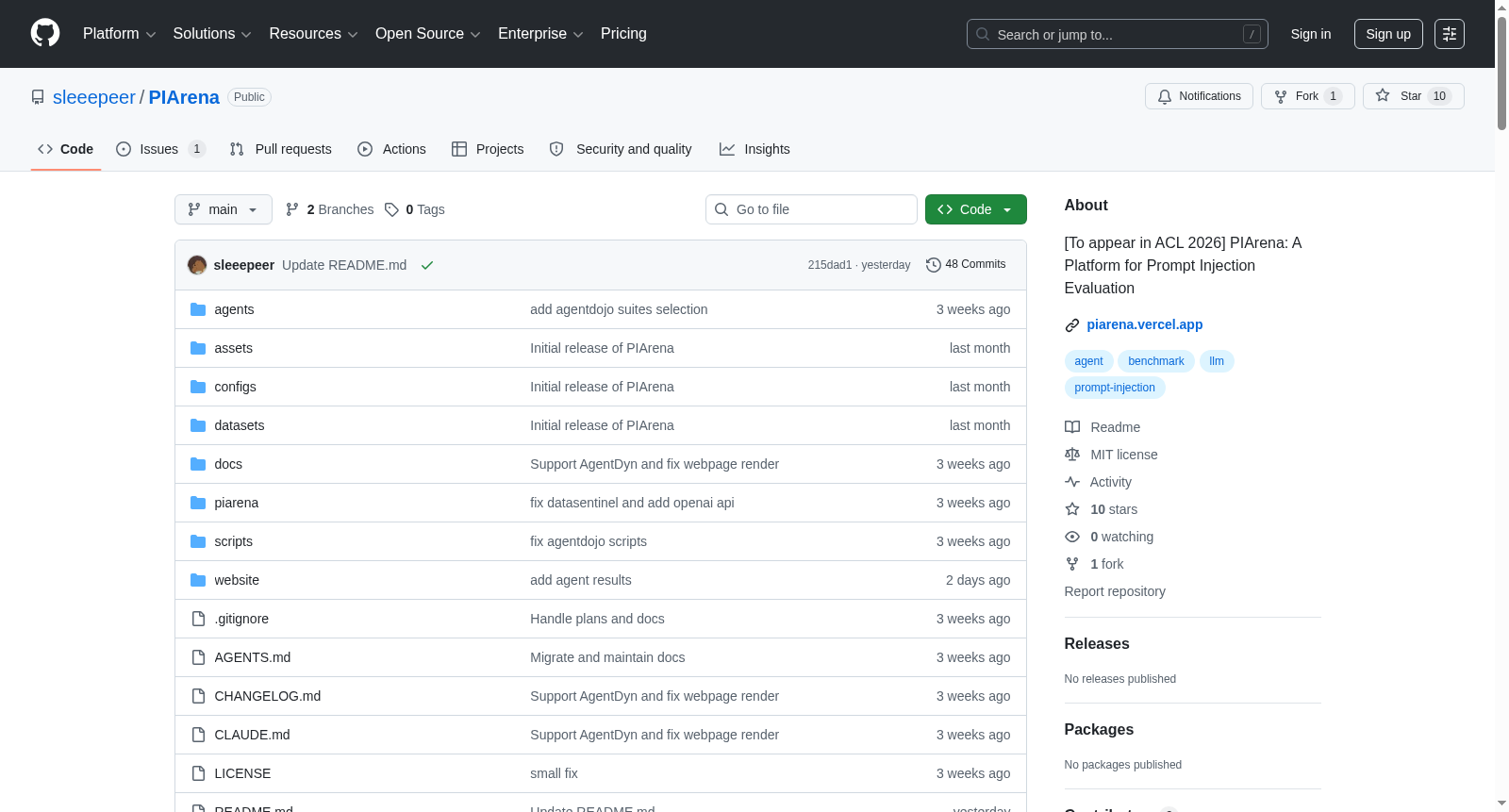Screen dimensions: 1509x812
Task: Open the piarena folder icon
Action: pos(198,503)
